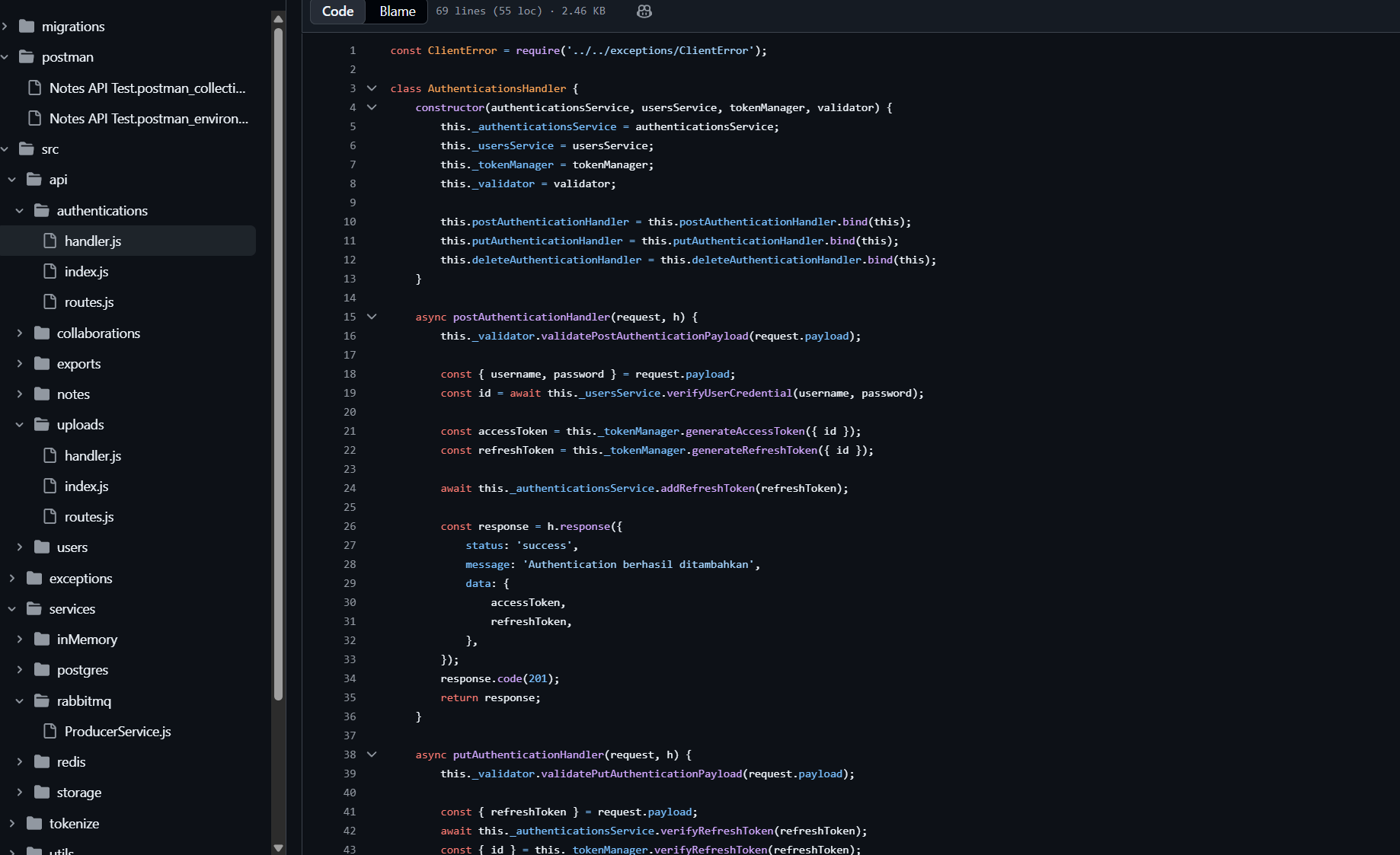Click the authentications folder icon

(x=42, y=211)
